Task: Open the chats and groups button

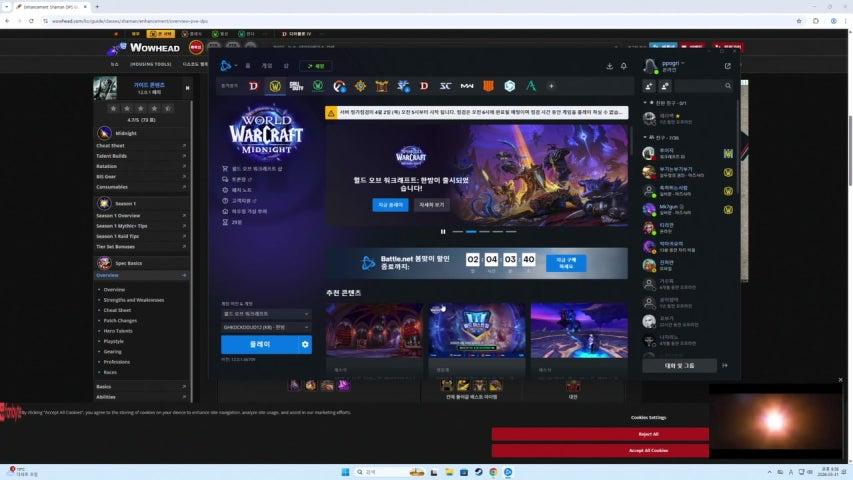Action: [679, 366]
